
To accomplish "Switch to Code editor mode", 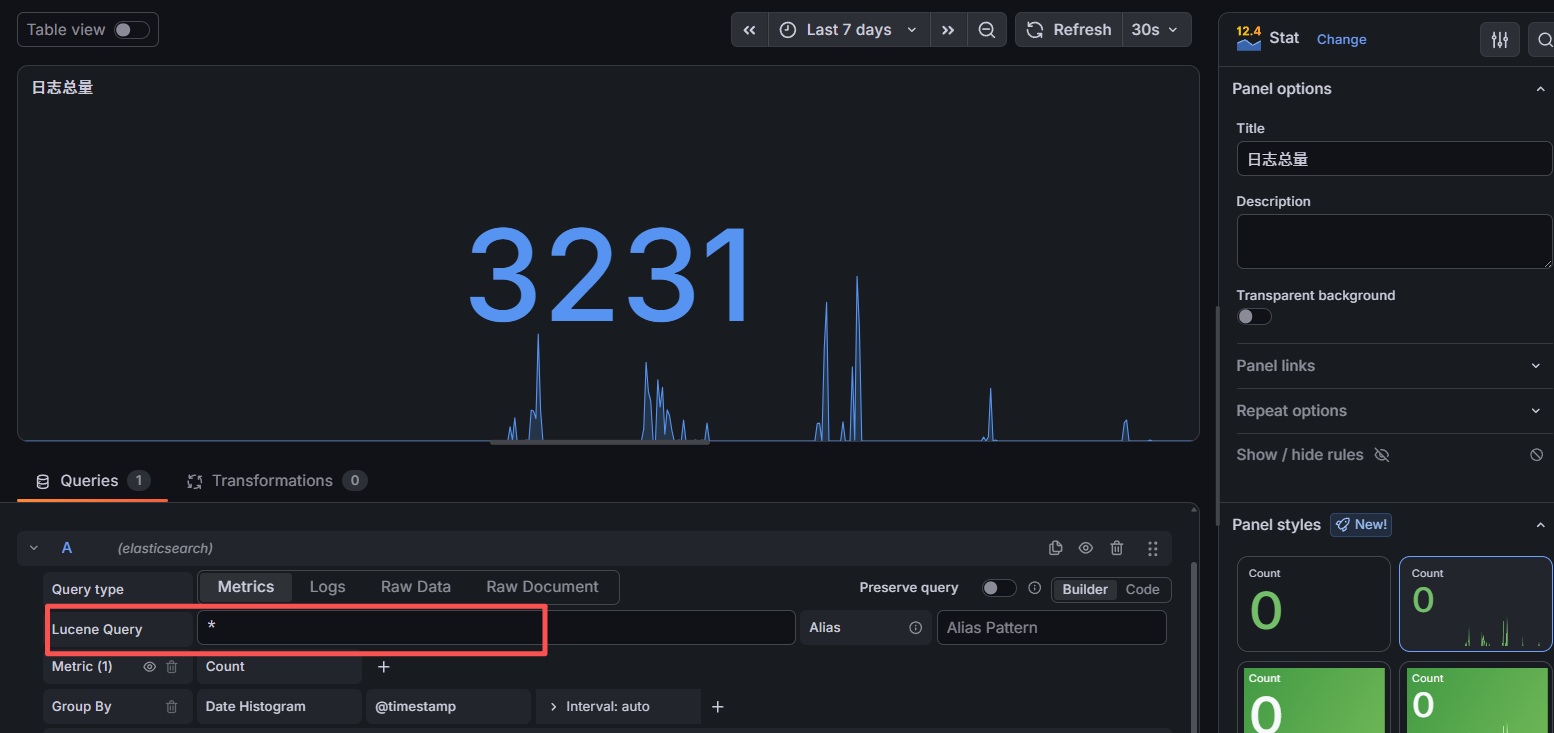I will pos(1143,589).
